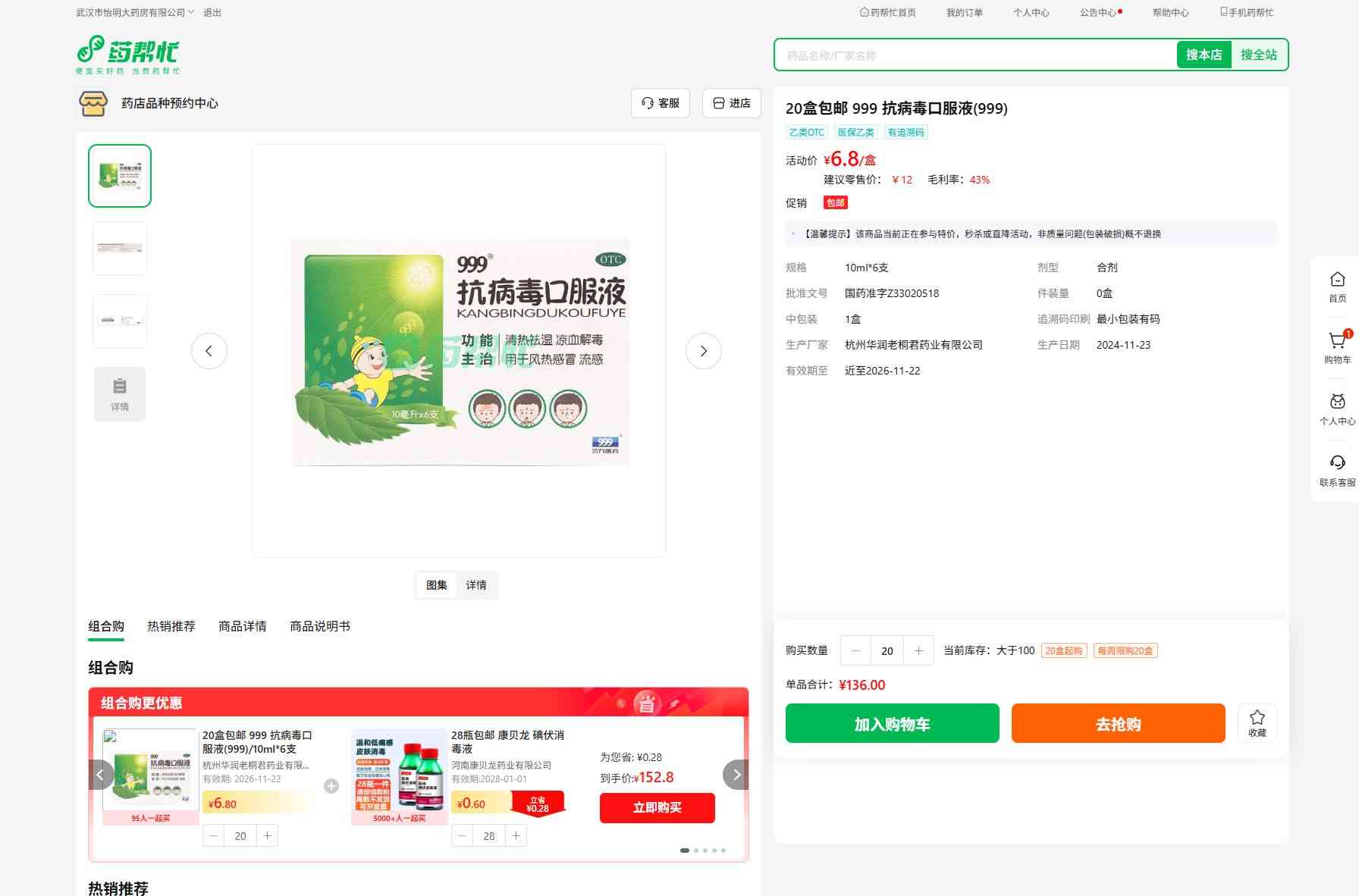Switch the gallery toggle to 详情
1359x896 pixels.
(476, 585)
